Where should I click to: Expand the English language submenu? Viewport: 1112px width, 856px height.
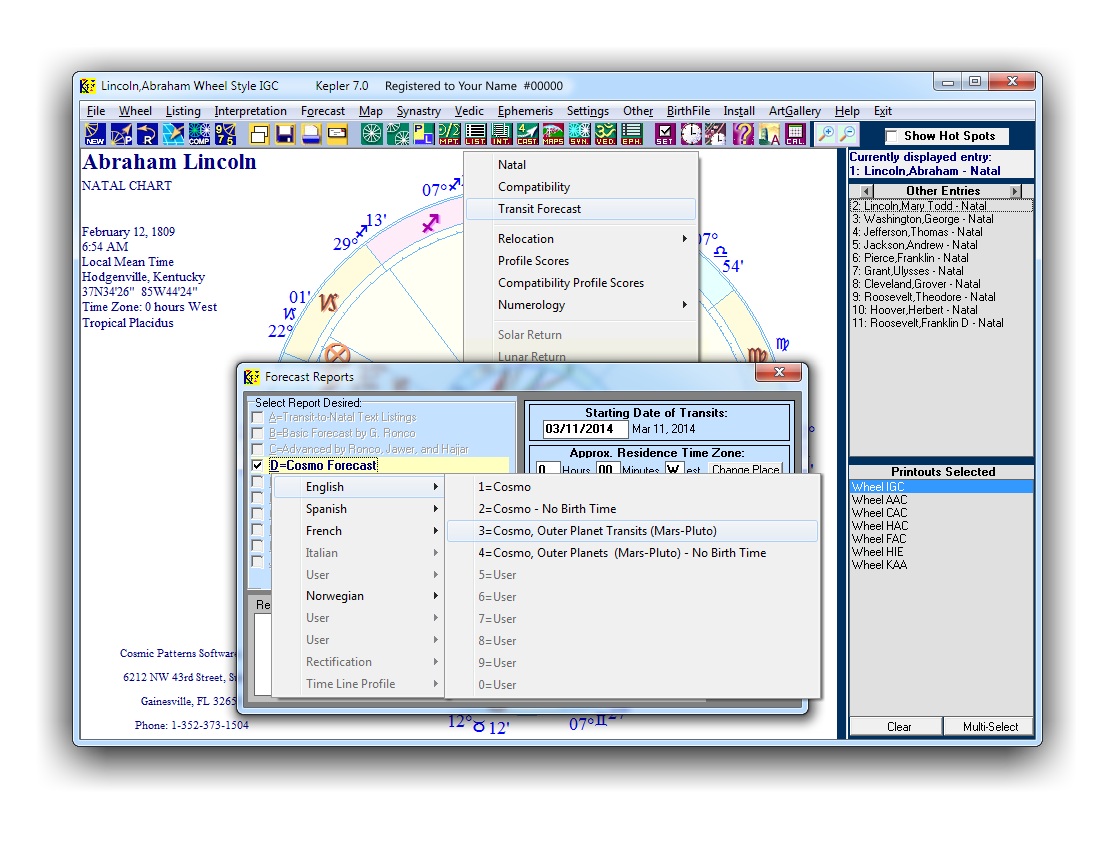point(359,487)
